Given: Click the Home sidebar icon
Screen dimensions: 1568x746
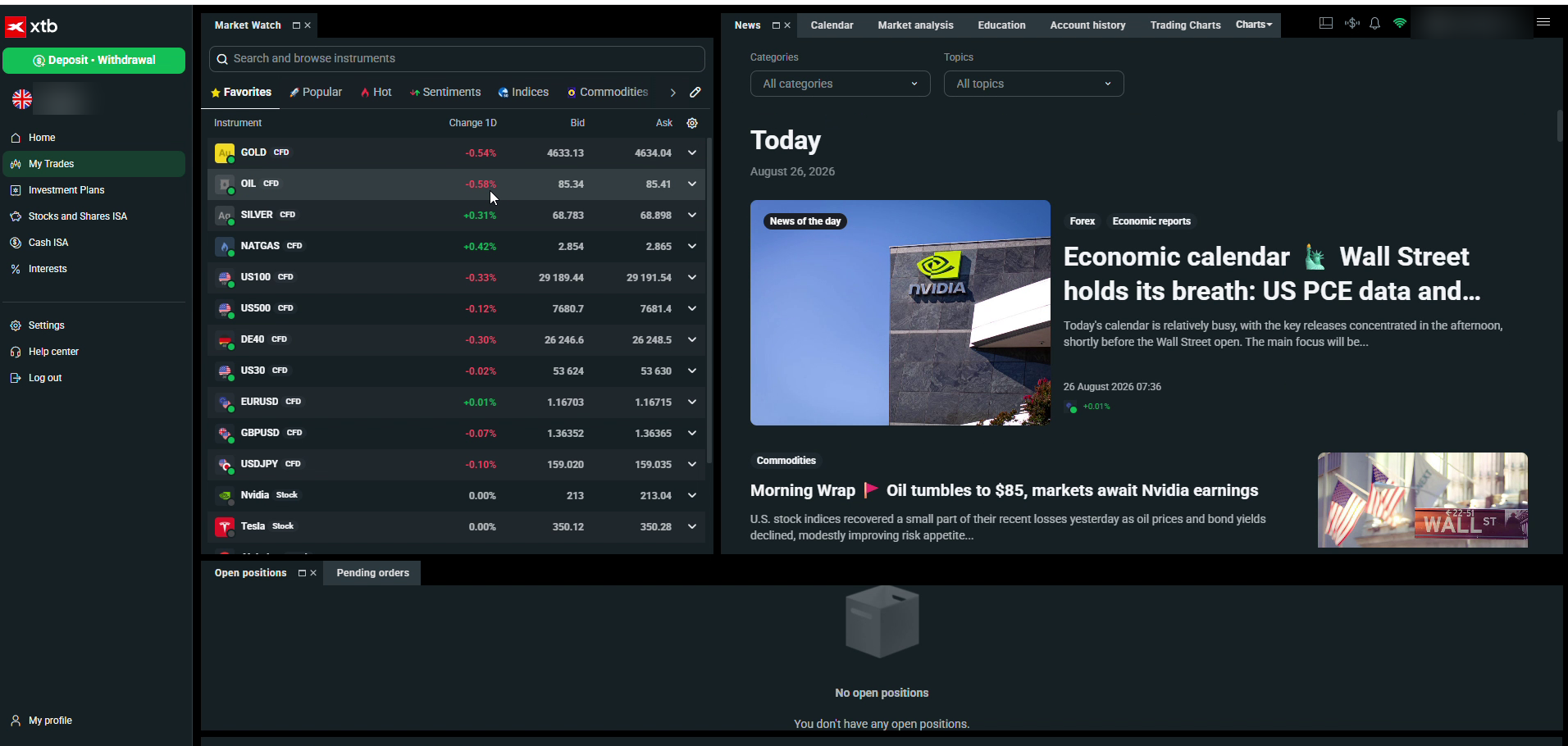Looking at the screenshot, I should point(16,138).
